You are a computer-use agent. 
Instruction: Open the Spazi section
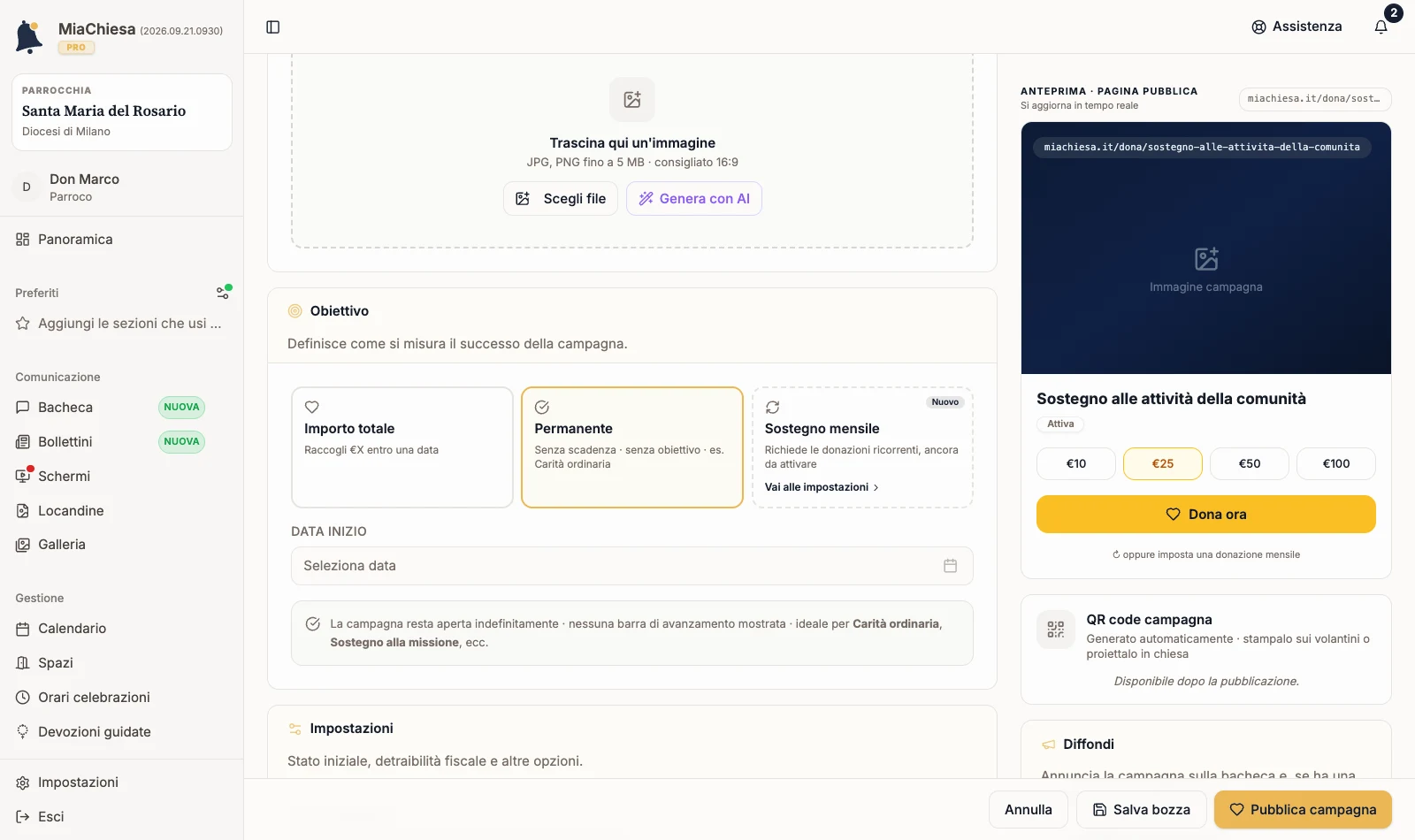122,663
